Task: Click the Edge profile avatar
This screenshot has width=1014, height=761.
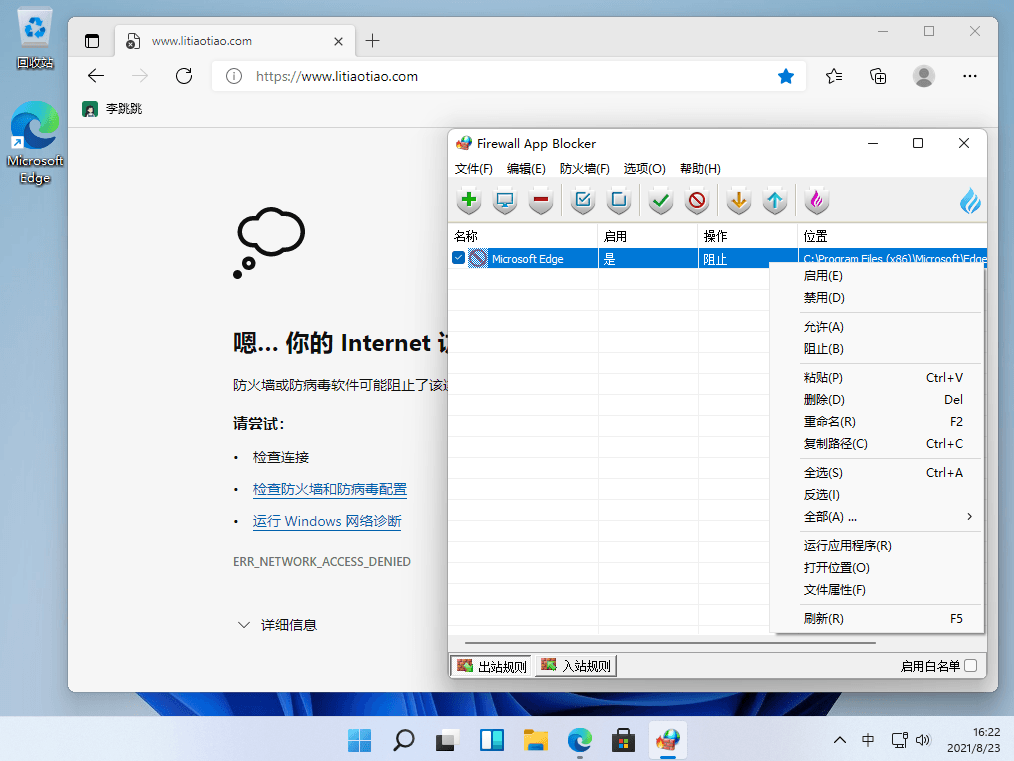Action: point(923,76)
